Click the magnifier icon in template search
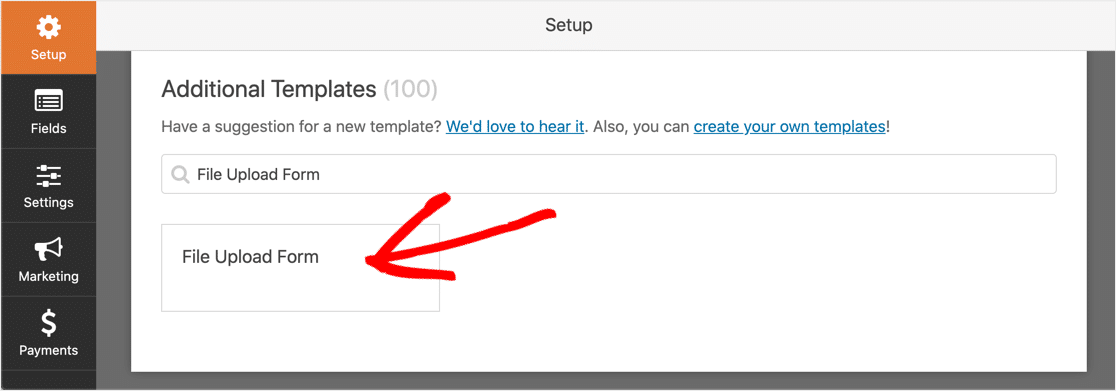The height and width of the screenshot is (391, 1116). pyautogui.click(x=181, y=174)
